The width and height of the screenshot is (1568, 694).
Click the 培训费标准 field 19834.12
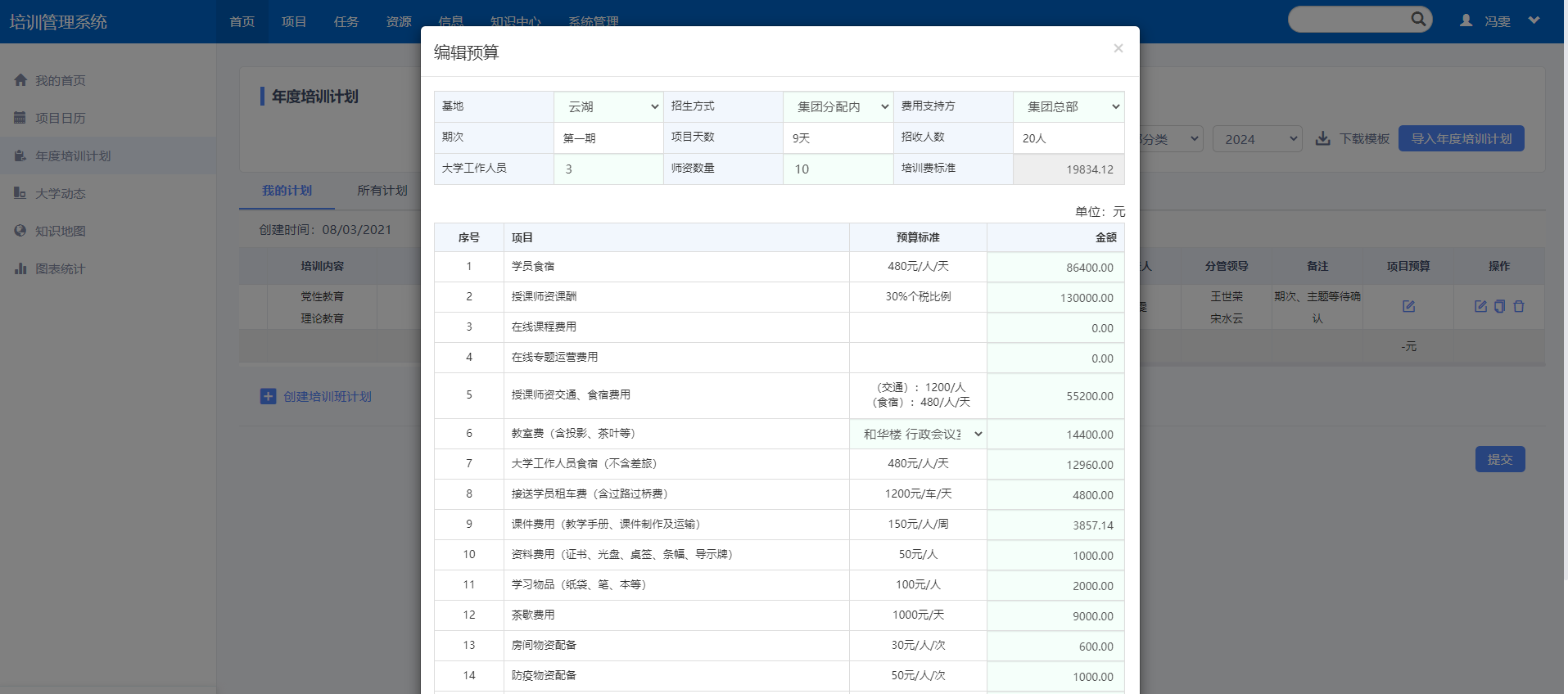(1069, 169)
